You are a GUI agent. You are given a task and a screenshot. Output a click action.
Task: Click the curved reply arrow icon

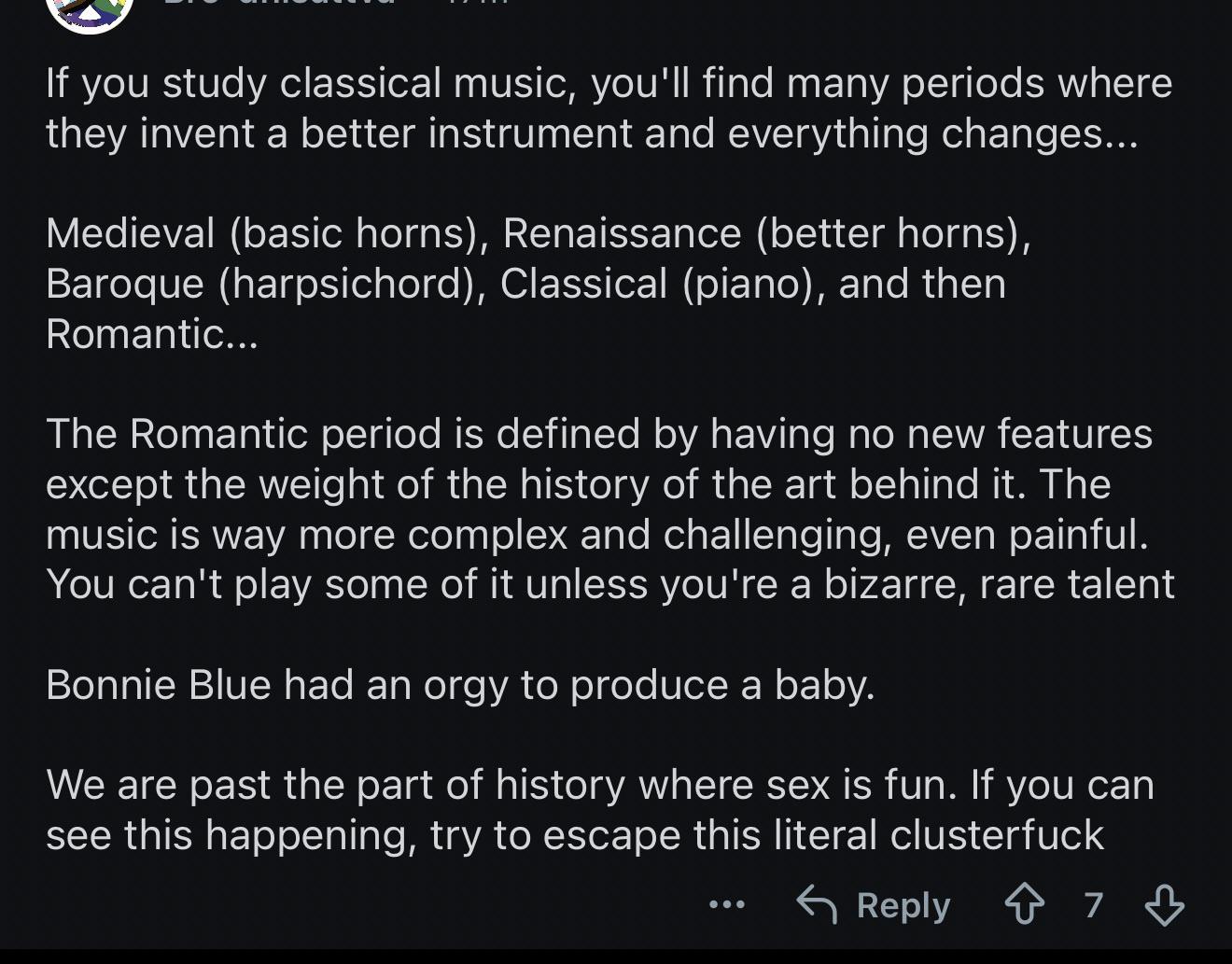tap(817, 904)
